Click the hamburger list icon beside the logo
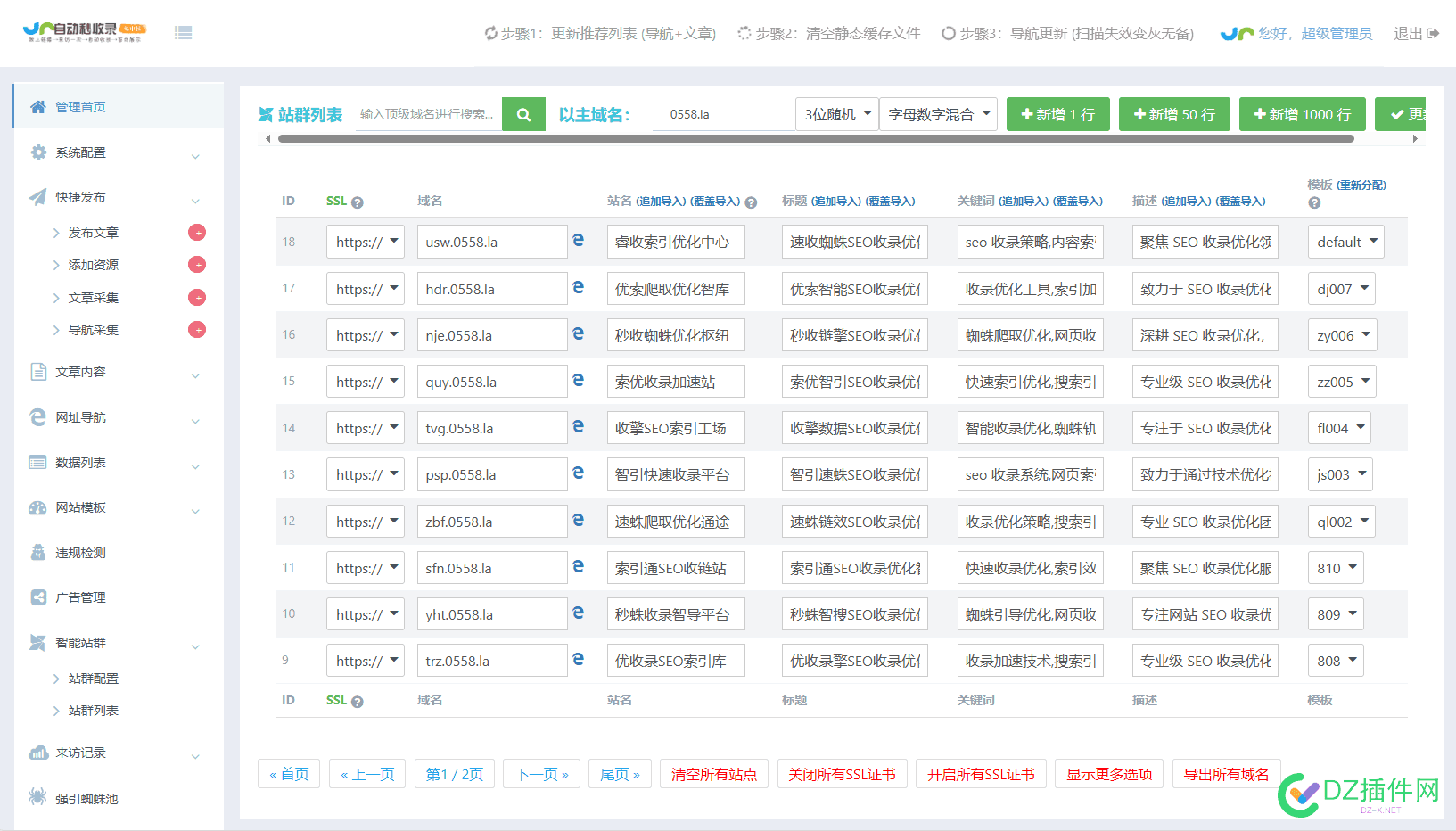 coord(184,31)
